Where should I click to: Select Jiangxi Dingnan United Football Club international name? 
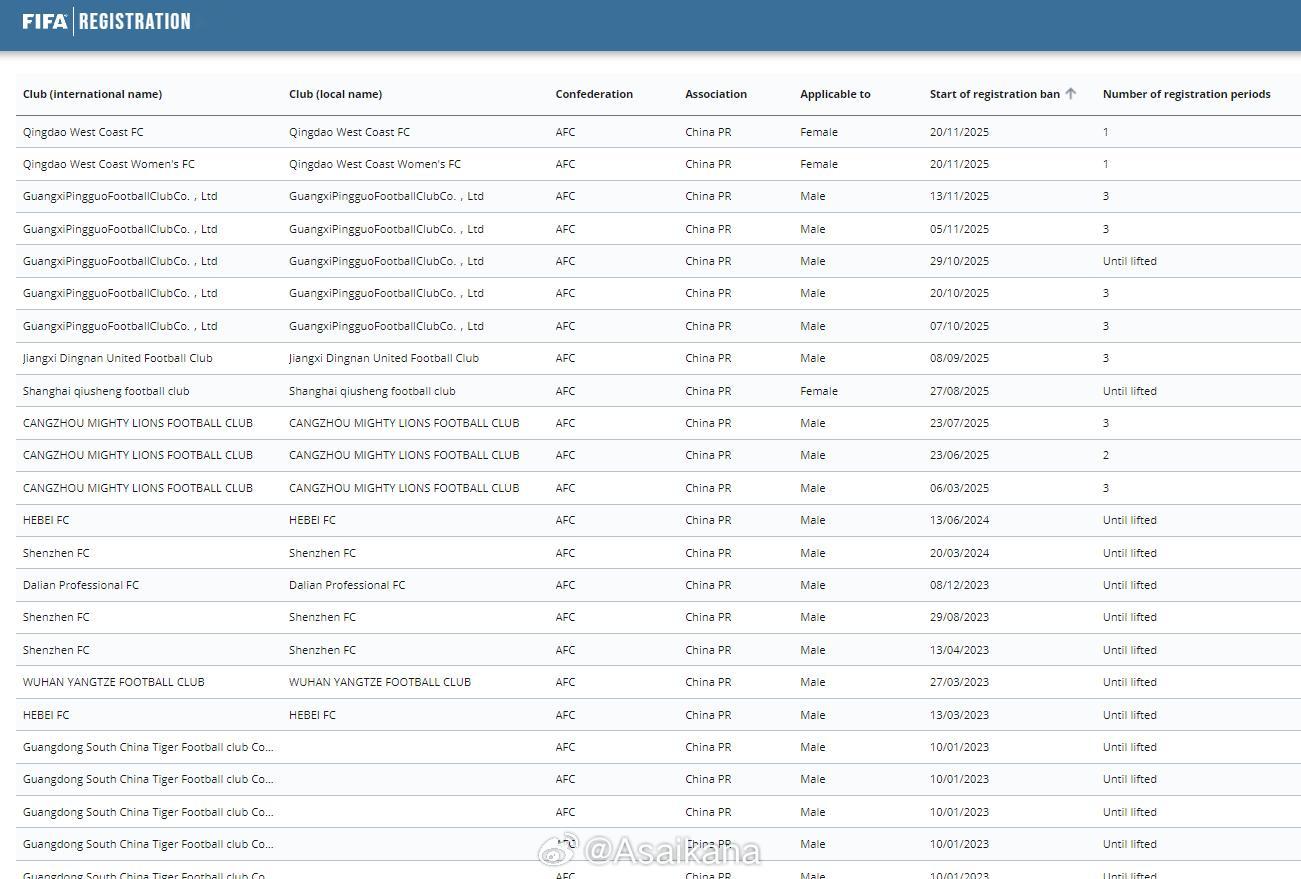(118, 358)
